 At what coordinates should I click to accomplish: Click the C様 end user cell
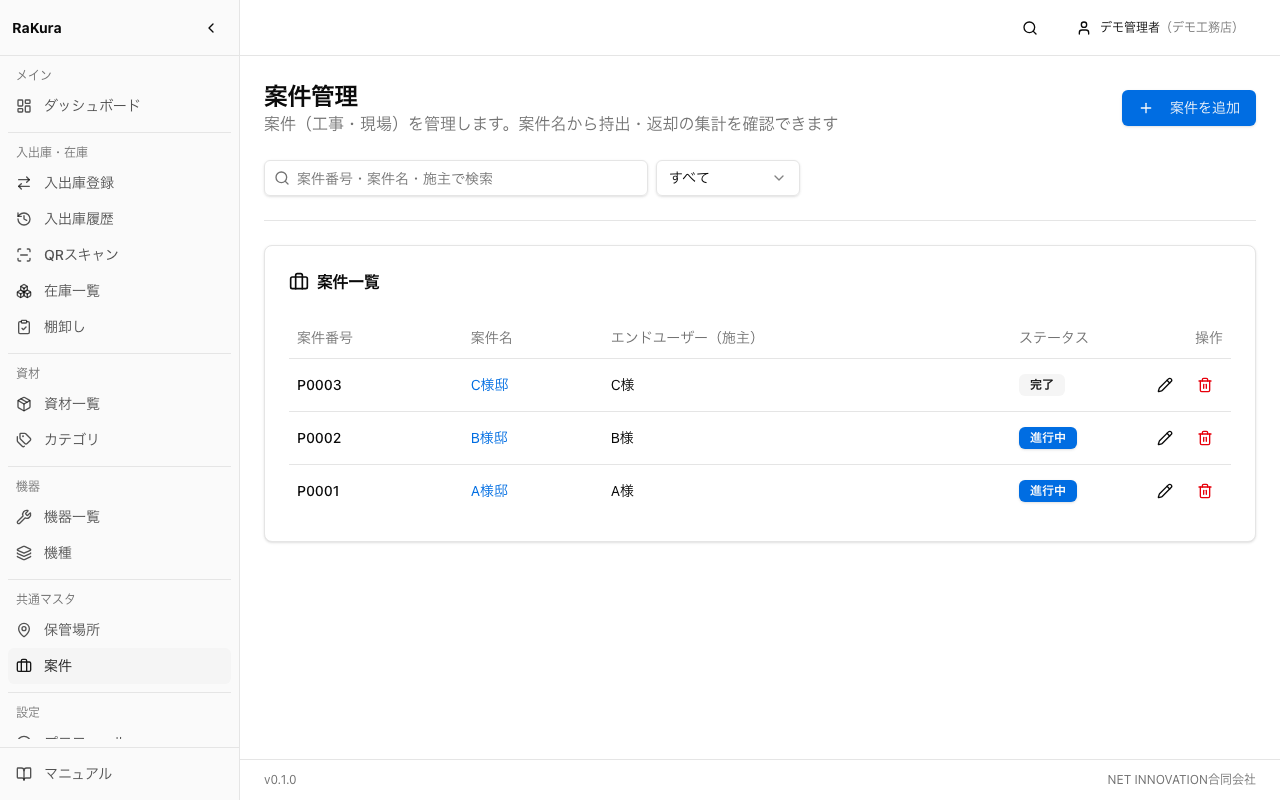point(623,385)
